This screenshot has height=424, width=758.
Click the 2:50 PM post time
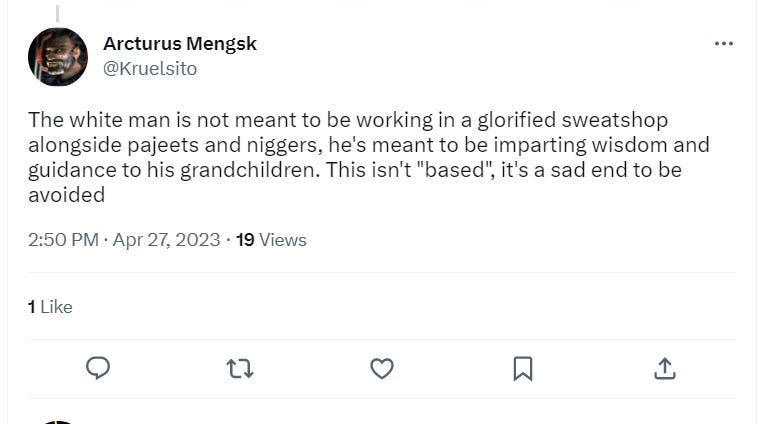click(64, 240)
